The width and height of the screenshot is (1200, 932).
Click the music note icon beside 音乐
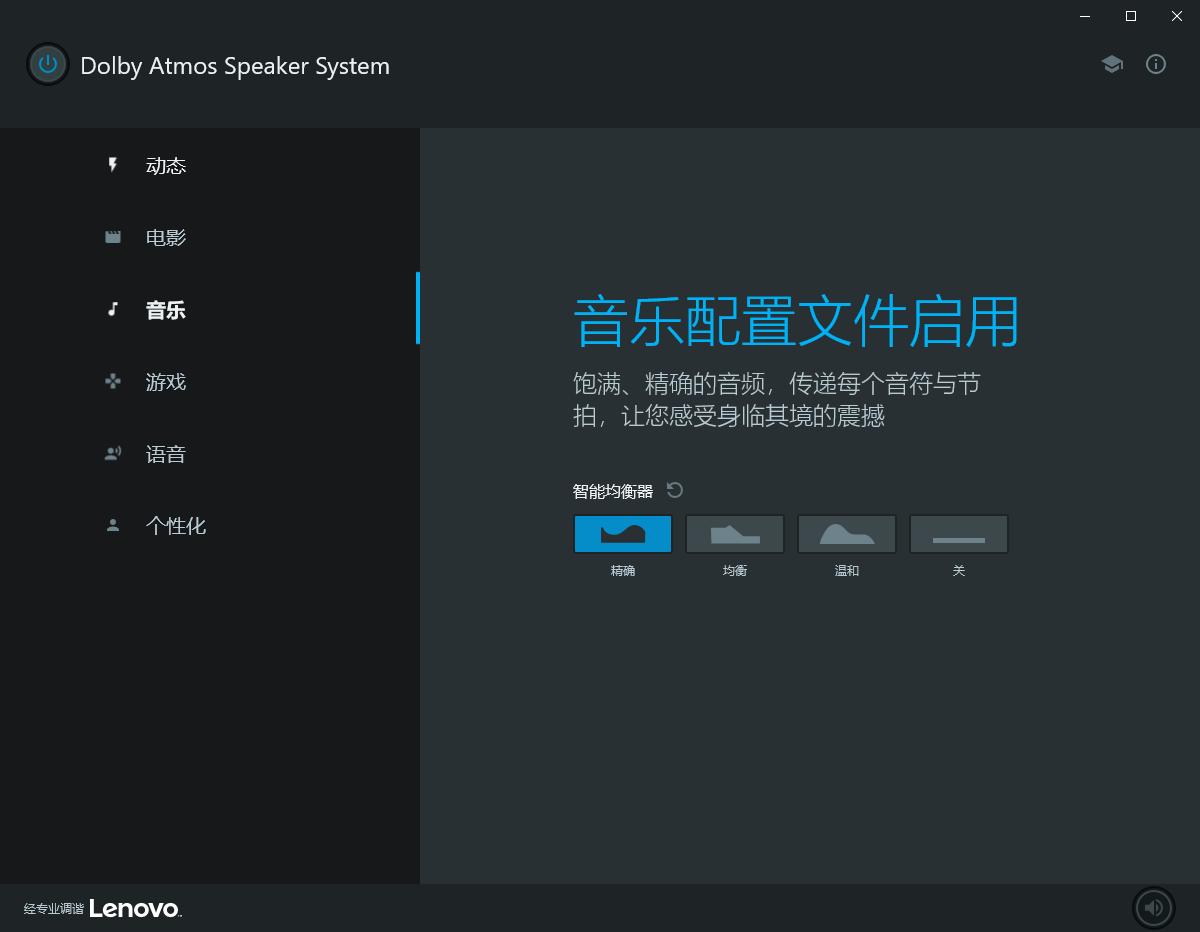pos(113,309)
